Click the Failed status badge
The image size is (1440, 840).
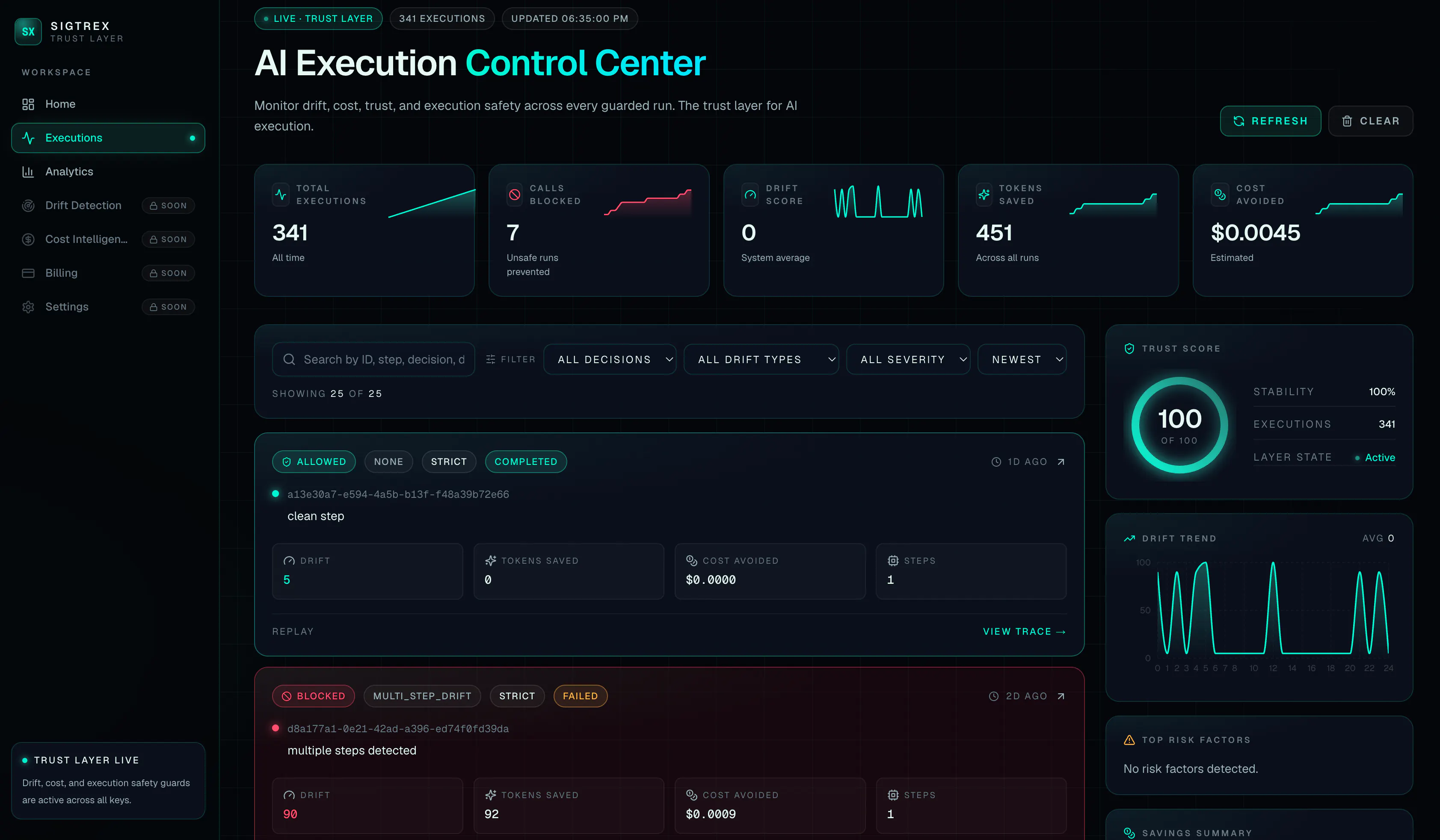click(x=580, y=696)
